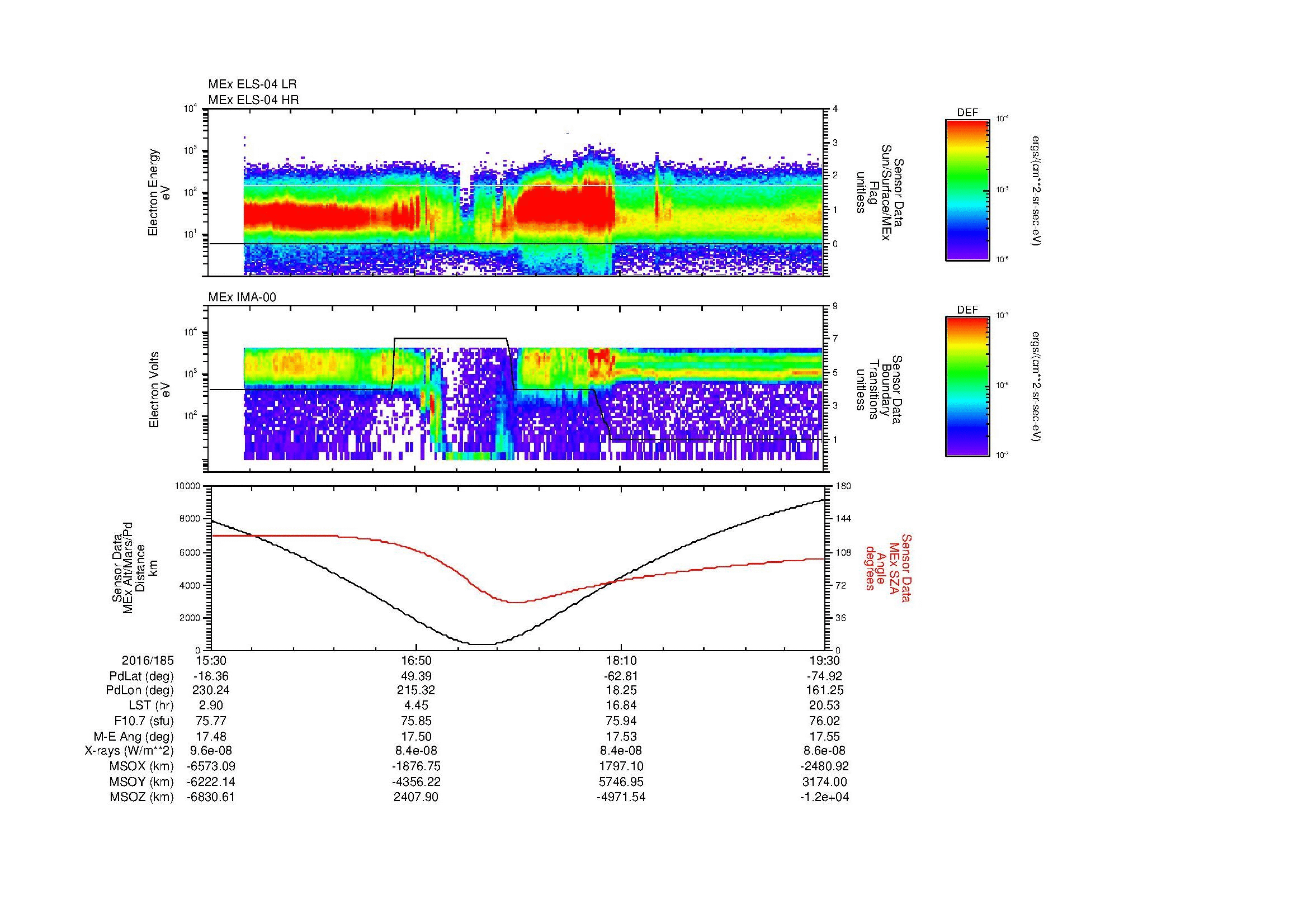Image resolution: width=1308 pixels, height=924 pixels.
Task: Click the 10000 tick on the altitude axis
Action: coord(188,486)
